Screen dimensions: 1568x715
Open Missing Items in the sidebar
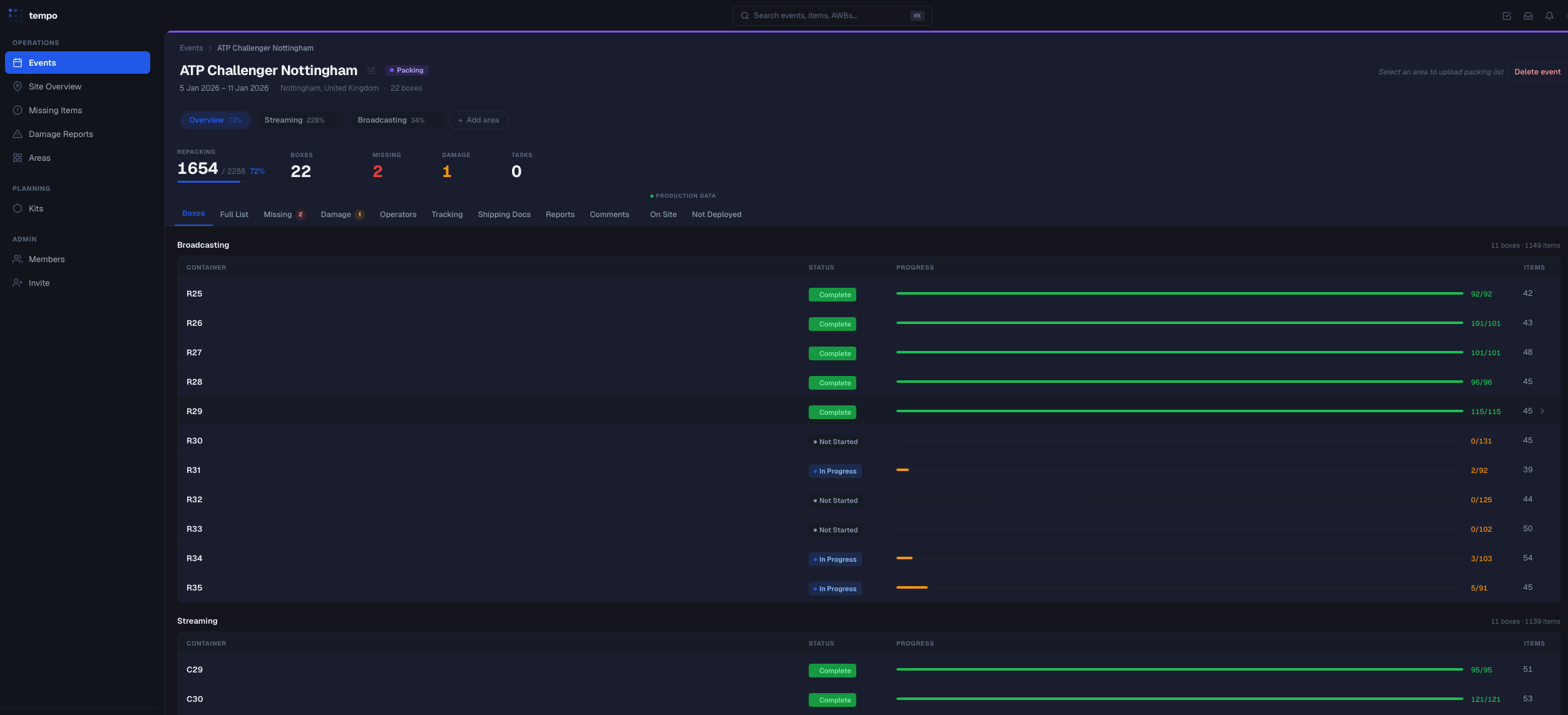pyautogui.click(x=55, y=110)
